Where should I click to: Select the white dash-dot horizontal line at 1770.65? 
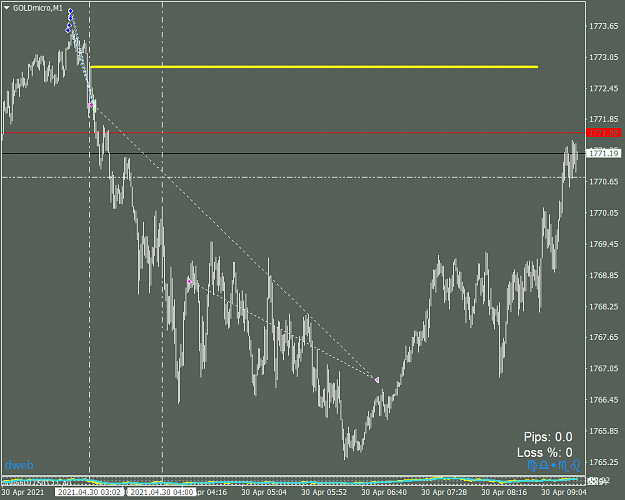tap(294, 177)
